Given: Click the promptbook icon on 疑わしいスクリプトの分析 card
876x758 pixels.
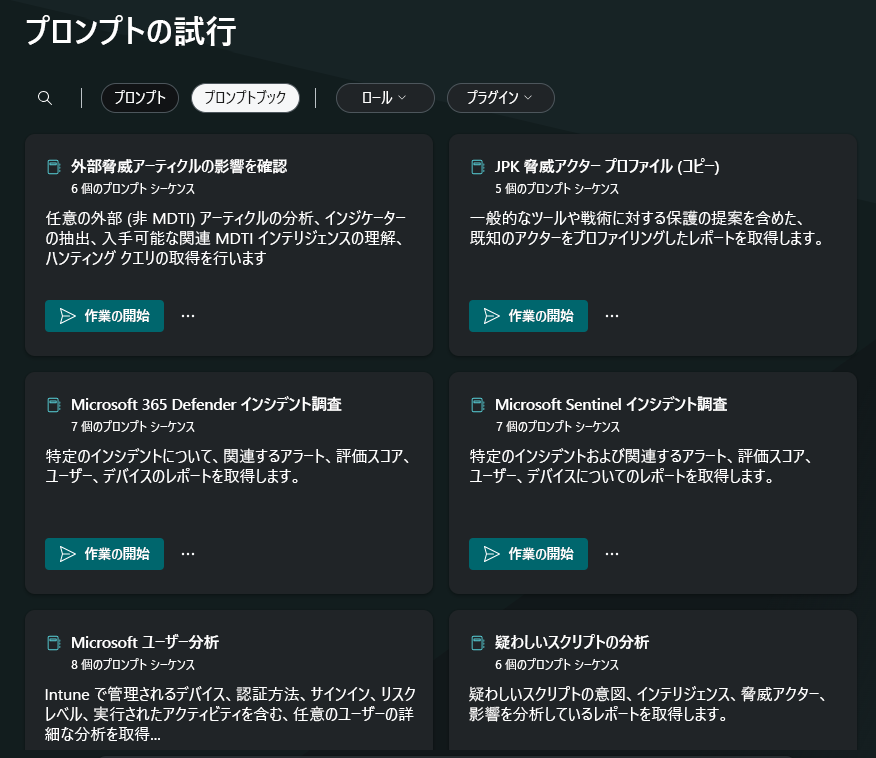Looking at the screenshot, I should coord(476,642).
